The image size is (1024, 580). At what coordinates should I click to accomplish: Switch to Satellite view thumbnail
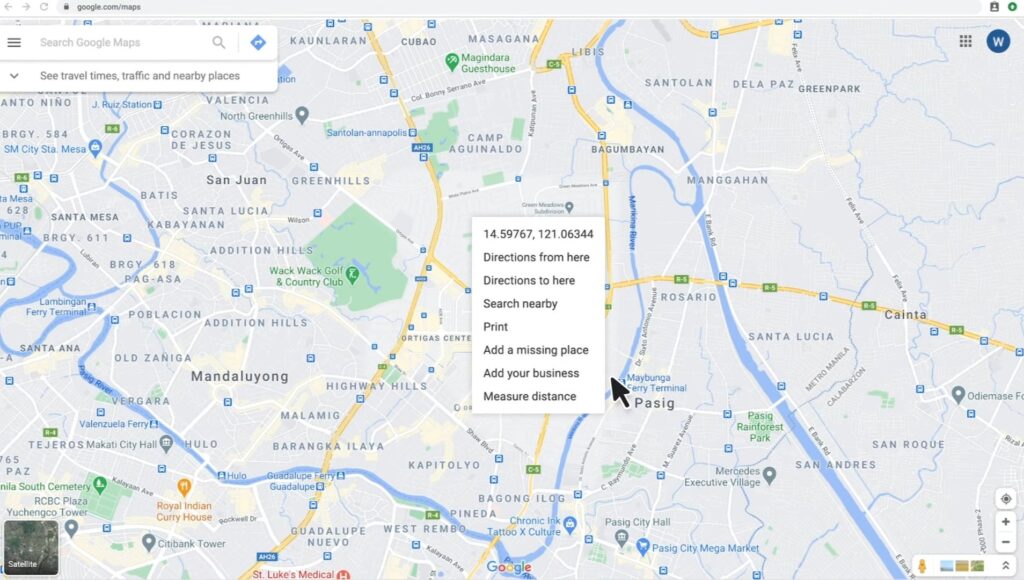point(31,547)
